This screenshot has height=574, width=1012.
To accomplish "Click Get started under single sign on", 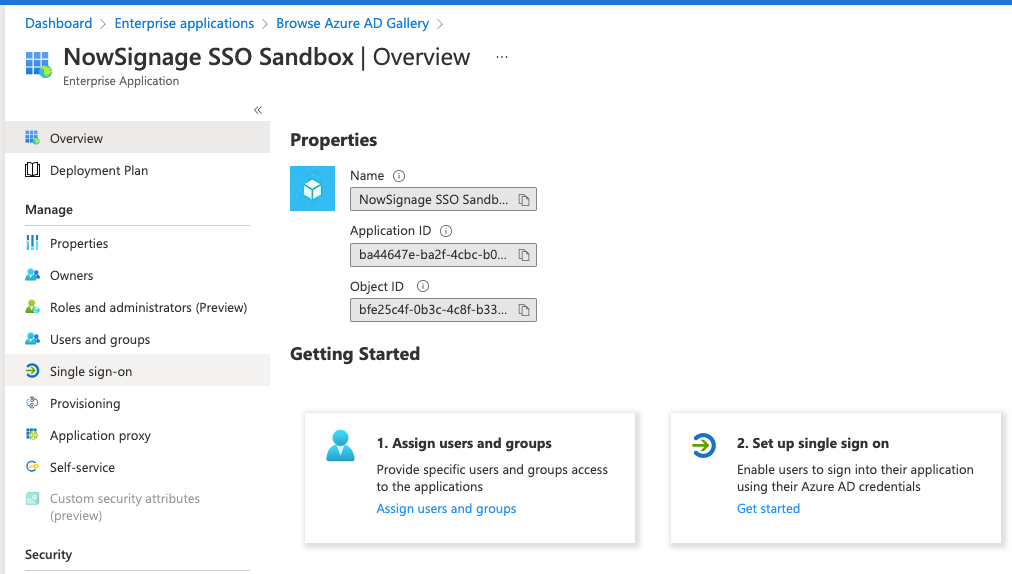I will click(x=768, y=509).
